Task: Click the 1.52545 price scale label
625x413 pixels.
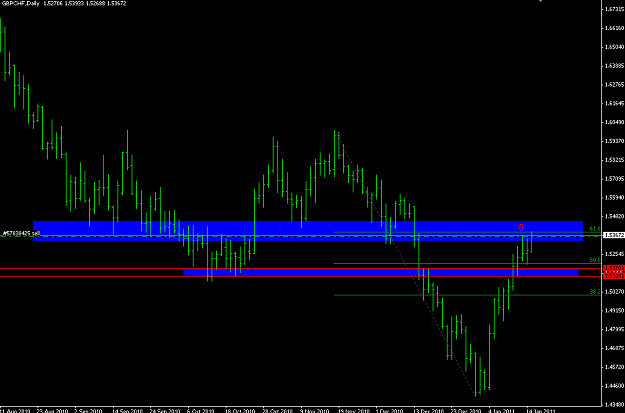Action: (x=614, y=254)
